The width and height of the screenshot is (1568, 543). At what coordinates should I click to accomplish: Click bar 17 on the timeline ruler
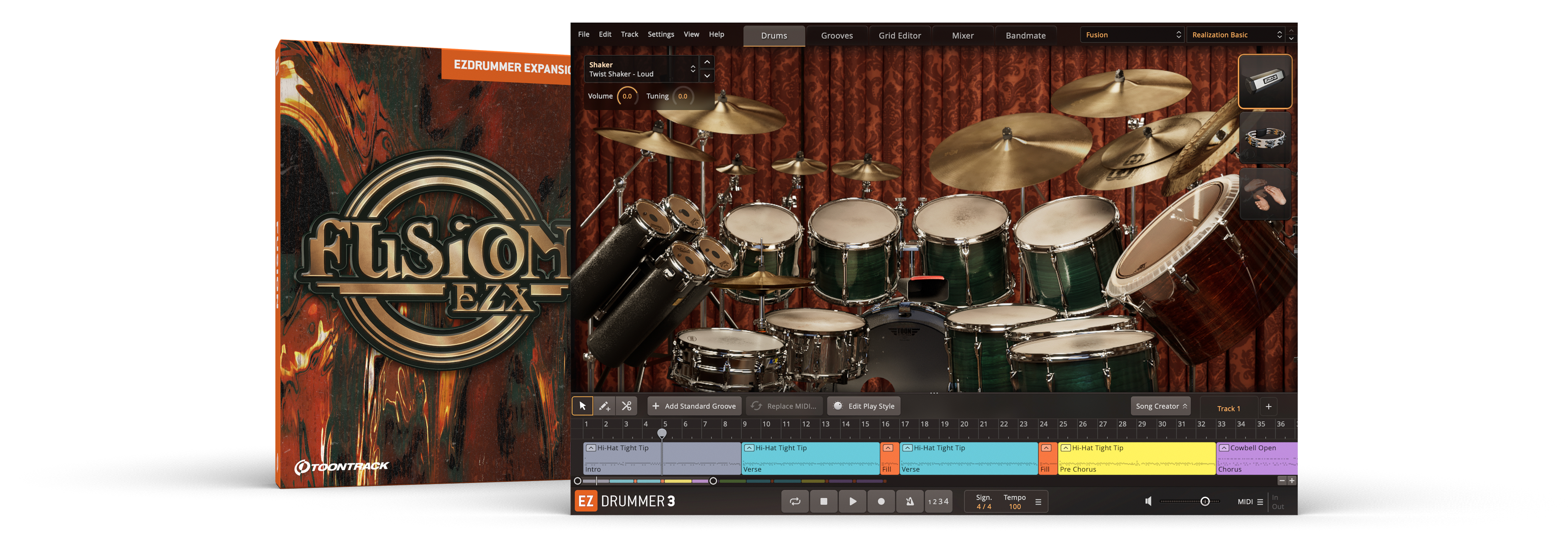tap(905, 424)
